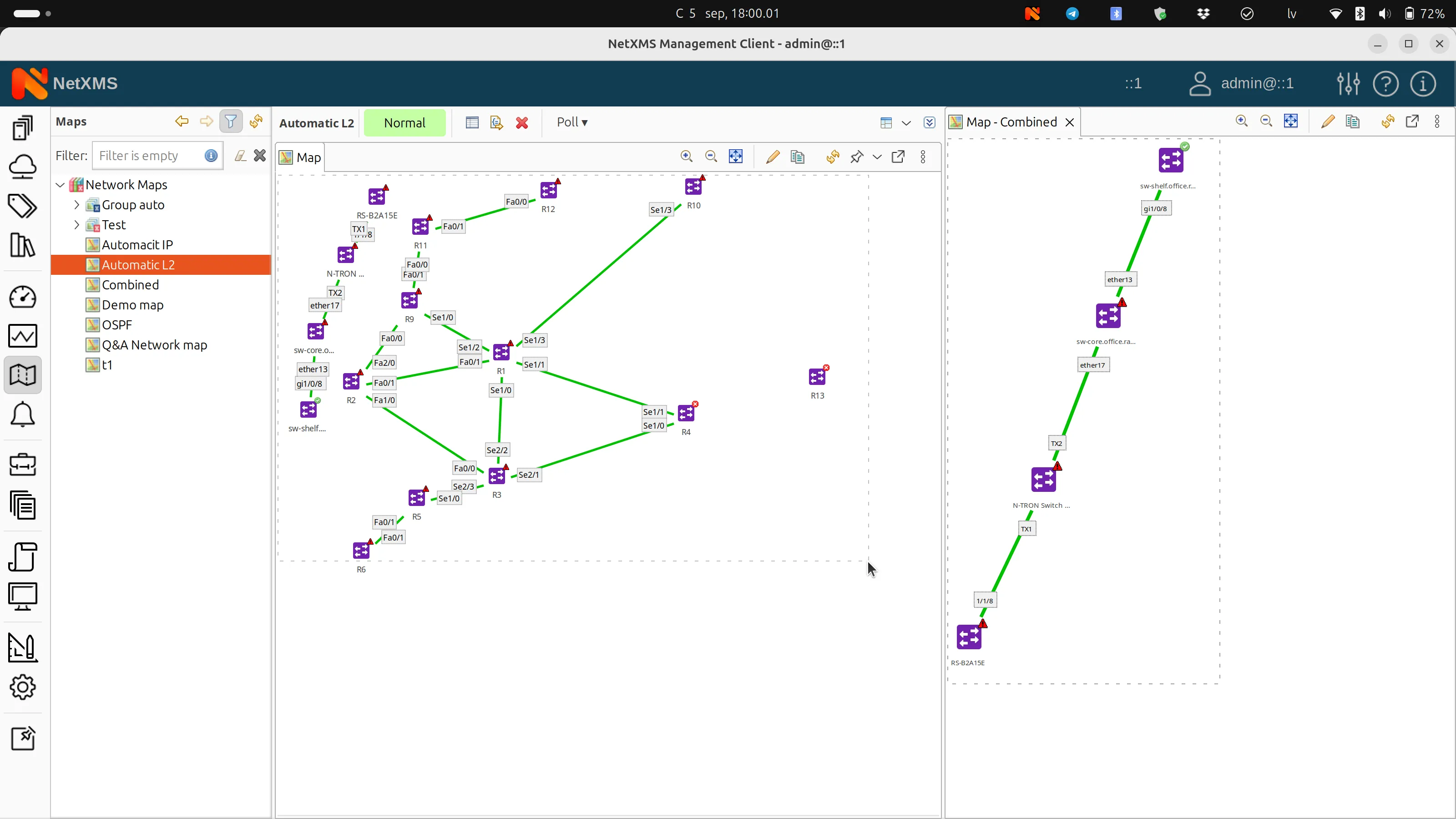Viewport: 1456px width, 819px height.
Task: Click the Dropbox tray icon
Action: 1203,14
